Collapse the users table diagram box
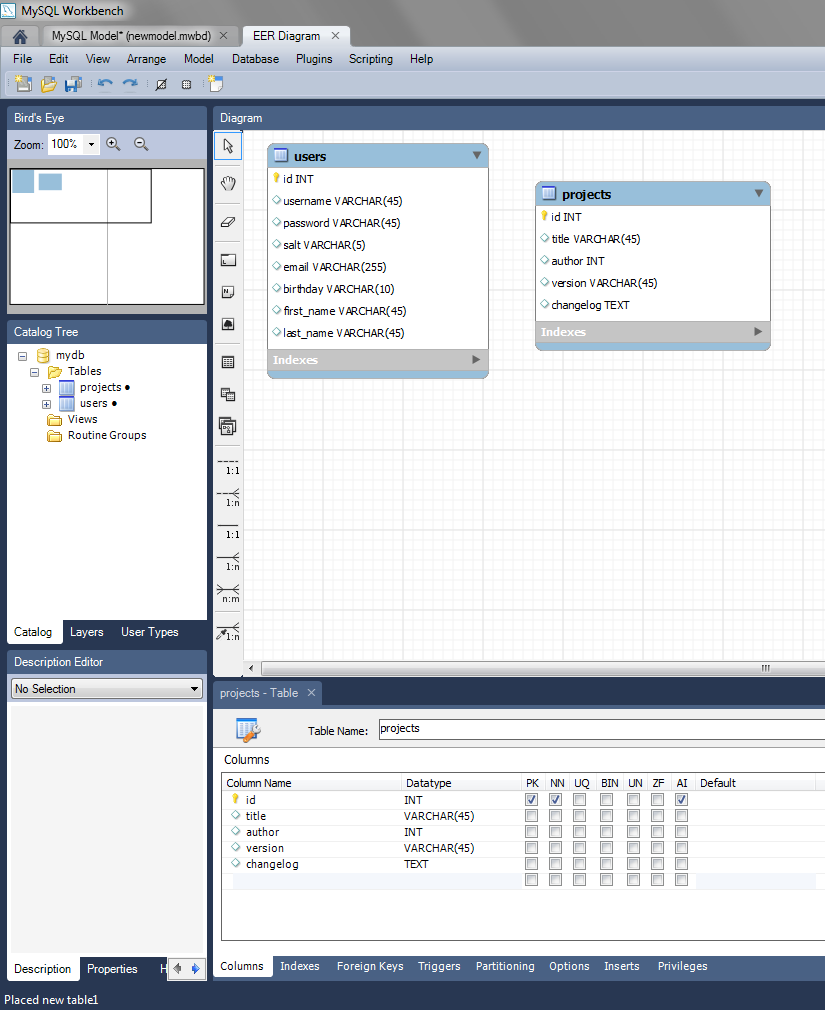The height and width of the screenshot is (1010, 825). pyautogui.click(x=477, y=155)
